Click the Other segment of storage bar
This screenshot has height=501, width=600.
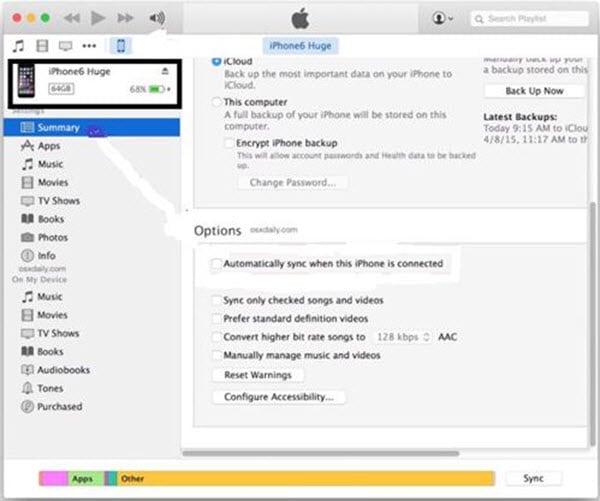pos(306,478)
